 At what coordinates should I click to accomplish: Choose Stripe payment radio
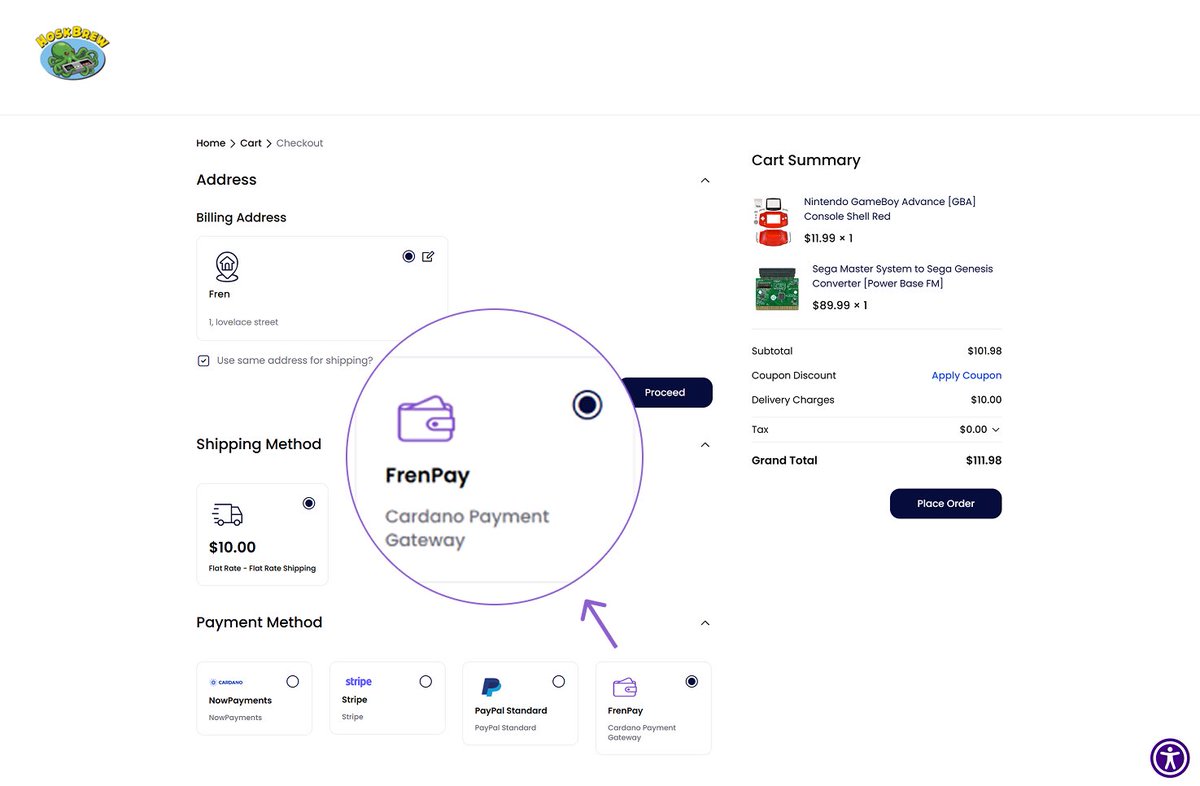(425, 681)
